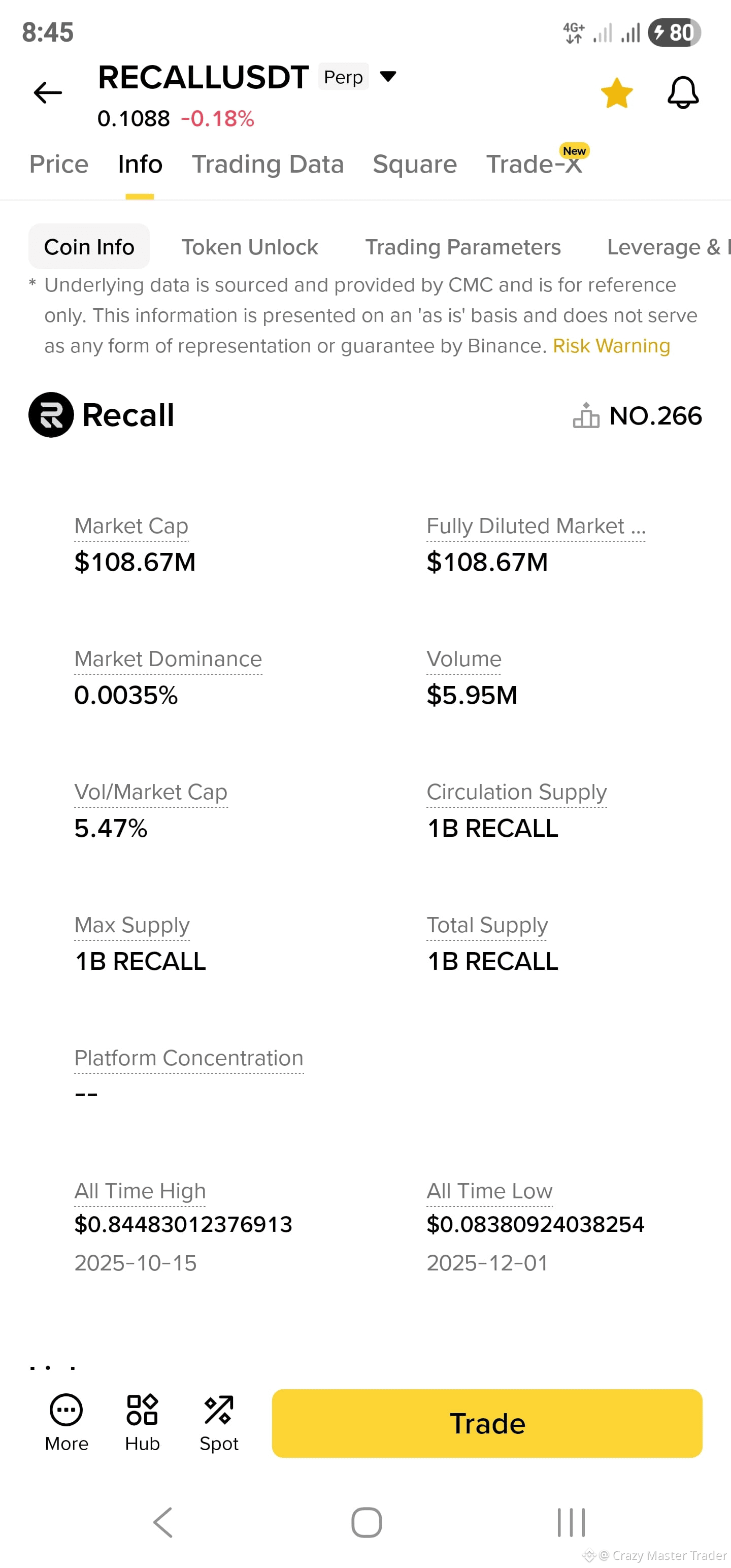Open price alerts via bell icon

pyautogui.click(x=683, y=92)
